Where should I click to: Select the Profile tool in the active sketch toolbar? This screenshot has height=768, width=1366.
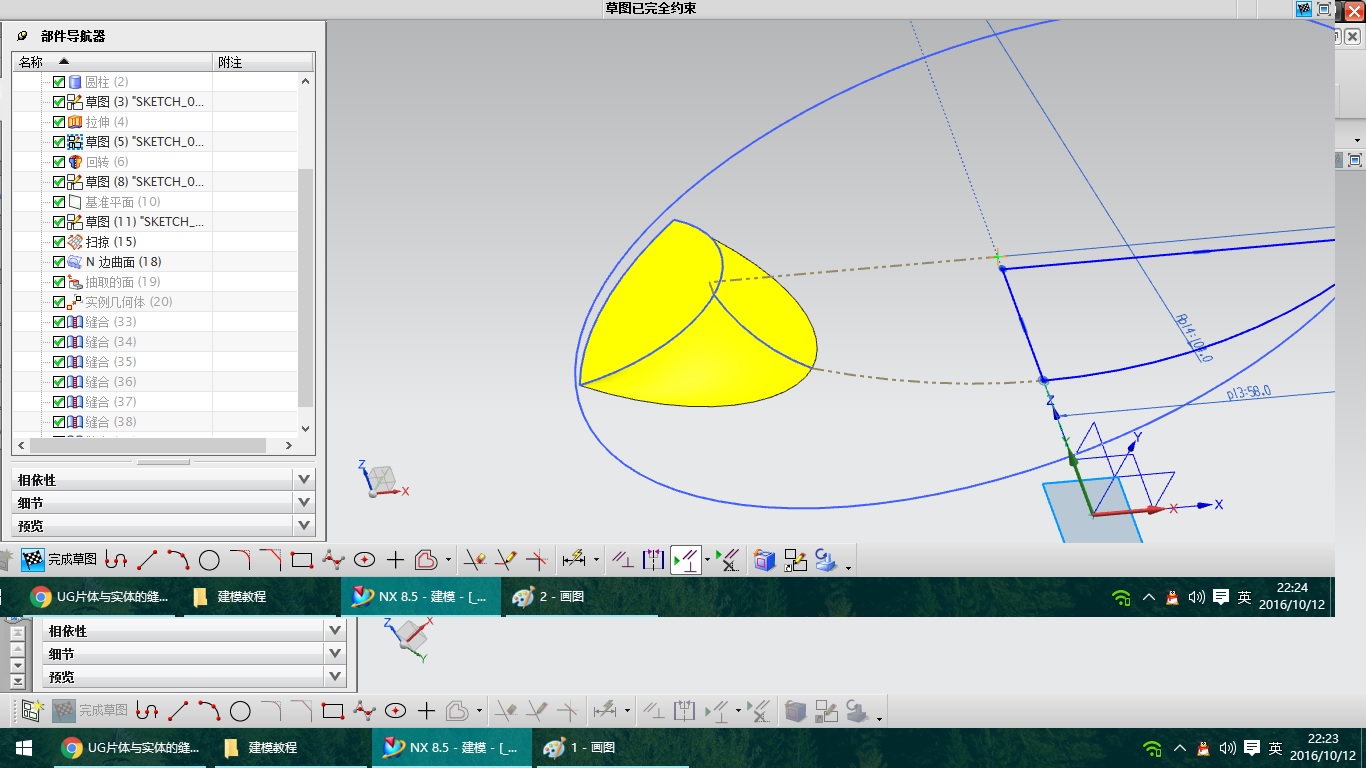pos(116,560)
